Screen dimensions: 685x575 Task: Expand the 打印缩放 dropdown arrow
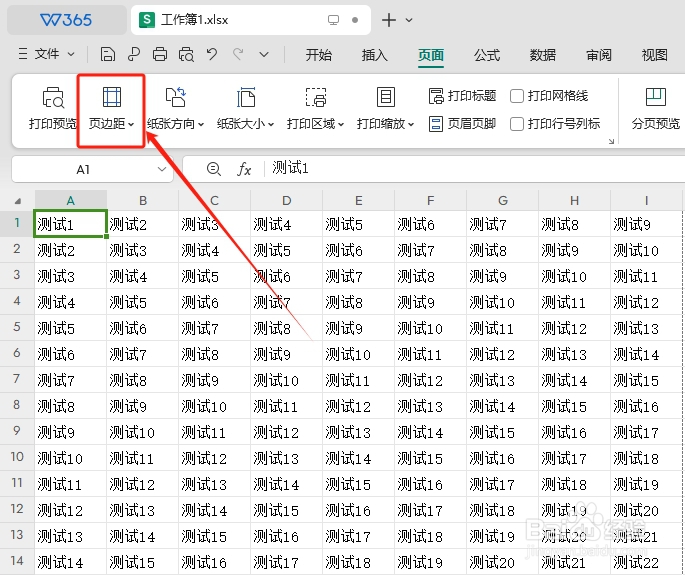(411, 125)
